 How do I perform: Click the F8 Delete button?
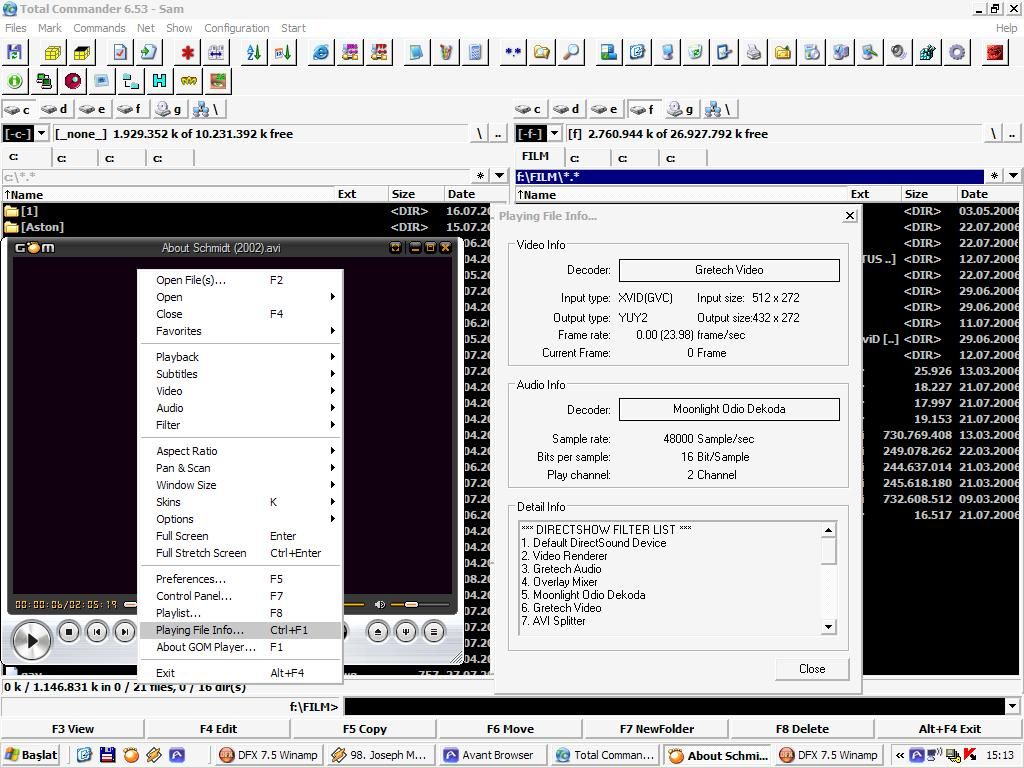click(802, 729)
